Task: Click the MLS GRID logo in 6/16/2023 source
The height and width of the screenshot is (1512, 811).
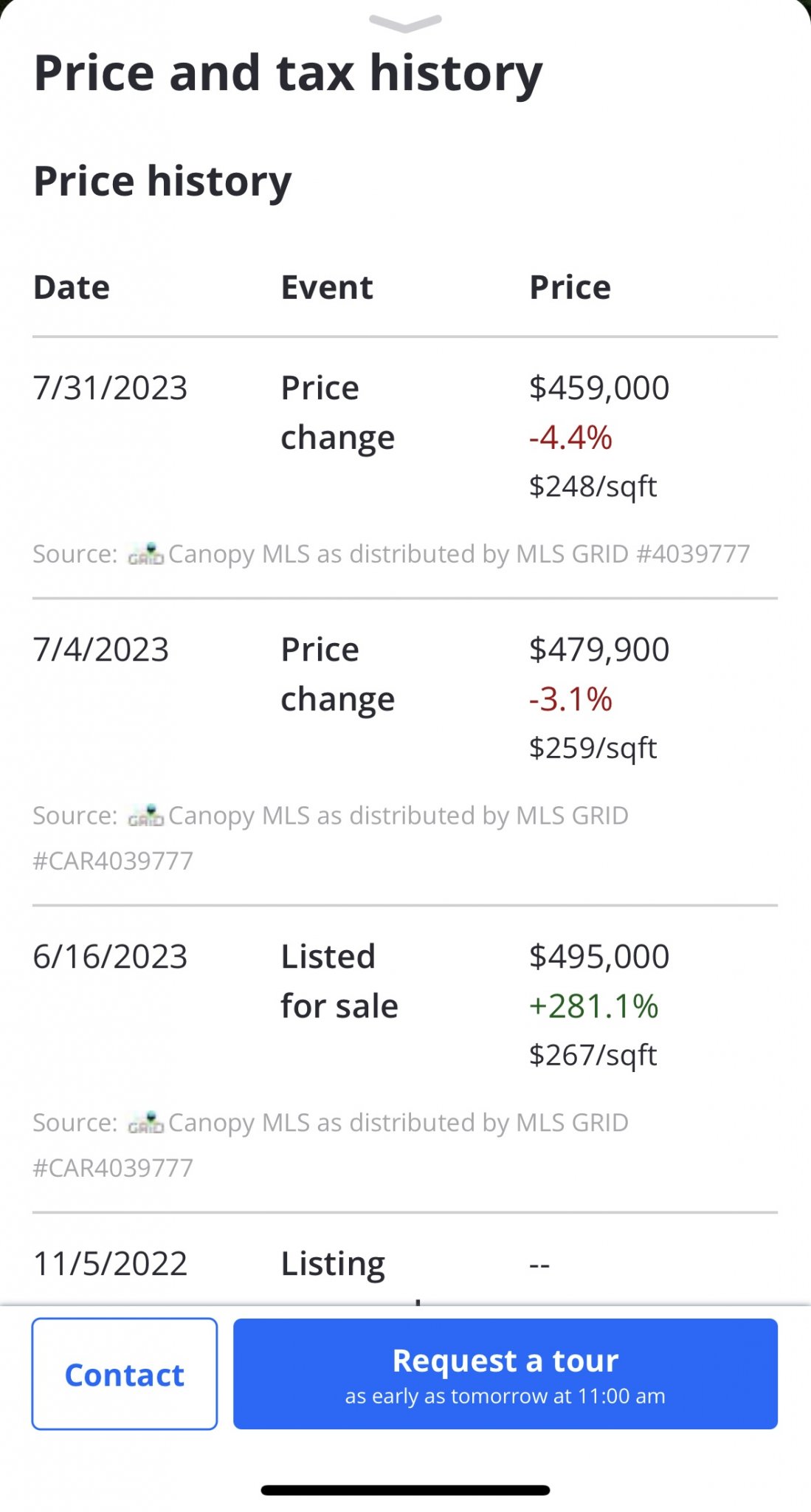Action: coord(145,1122)
